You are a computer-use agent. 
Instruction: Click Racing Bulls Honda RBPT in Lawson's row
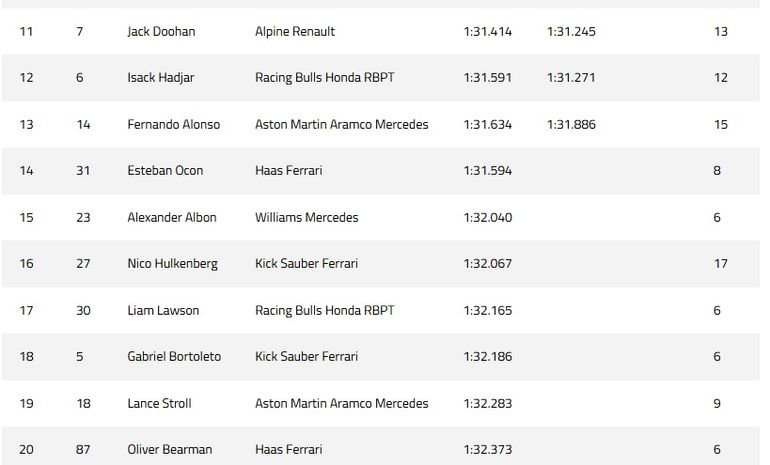click(x=324, y=310)
